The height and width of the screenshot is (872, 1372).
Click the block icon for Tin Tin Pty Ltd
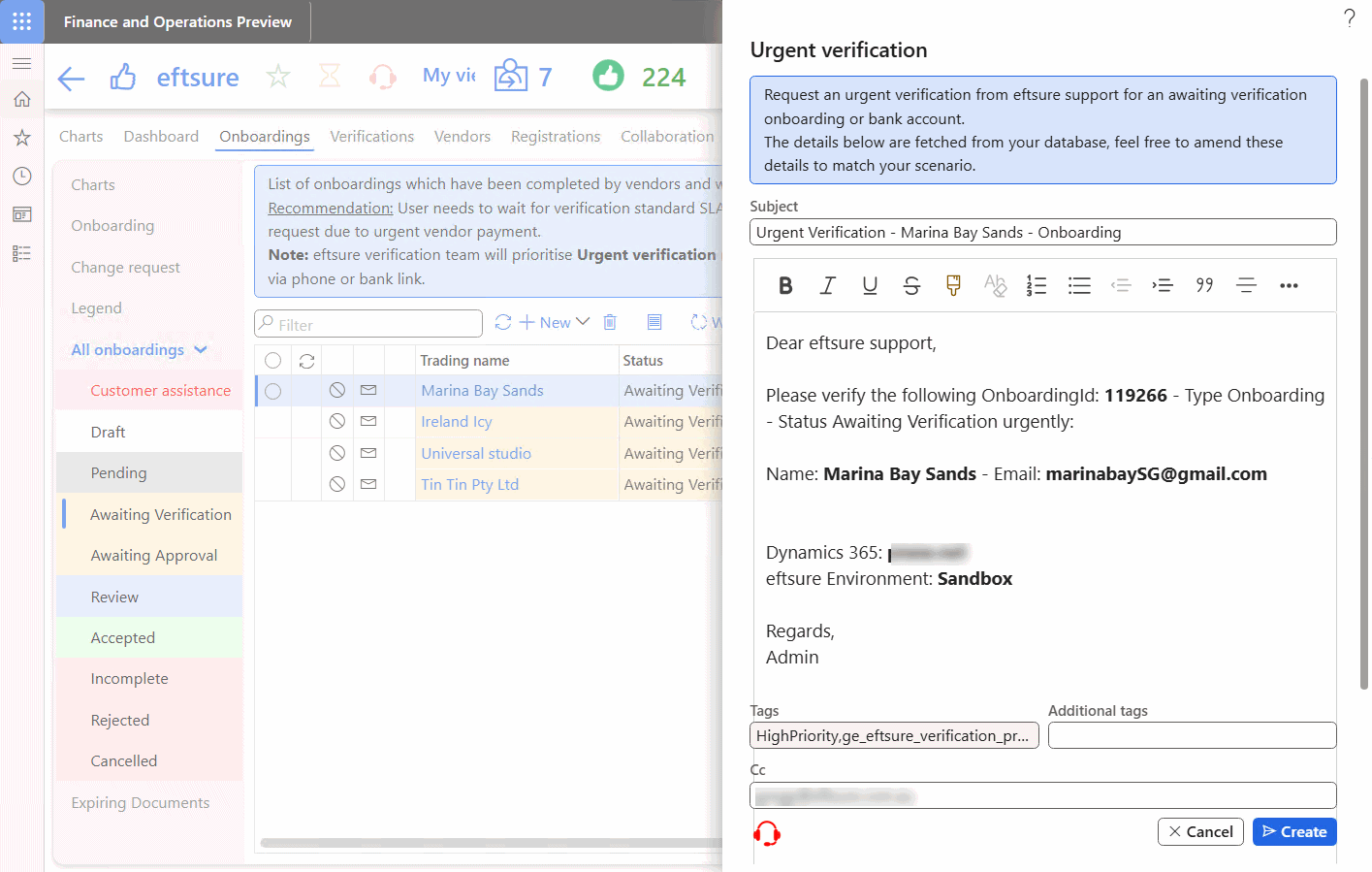click(337, 484)
